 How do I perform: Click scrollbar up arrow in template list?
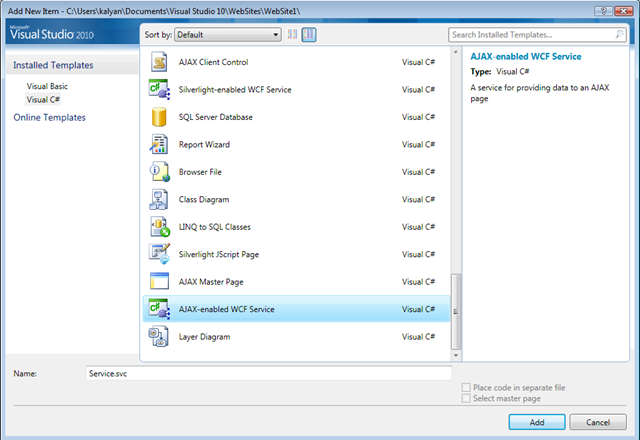[x=456, y=52]
